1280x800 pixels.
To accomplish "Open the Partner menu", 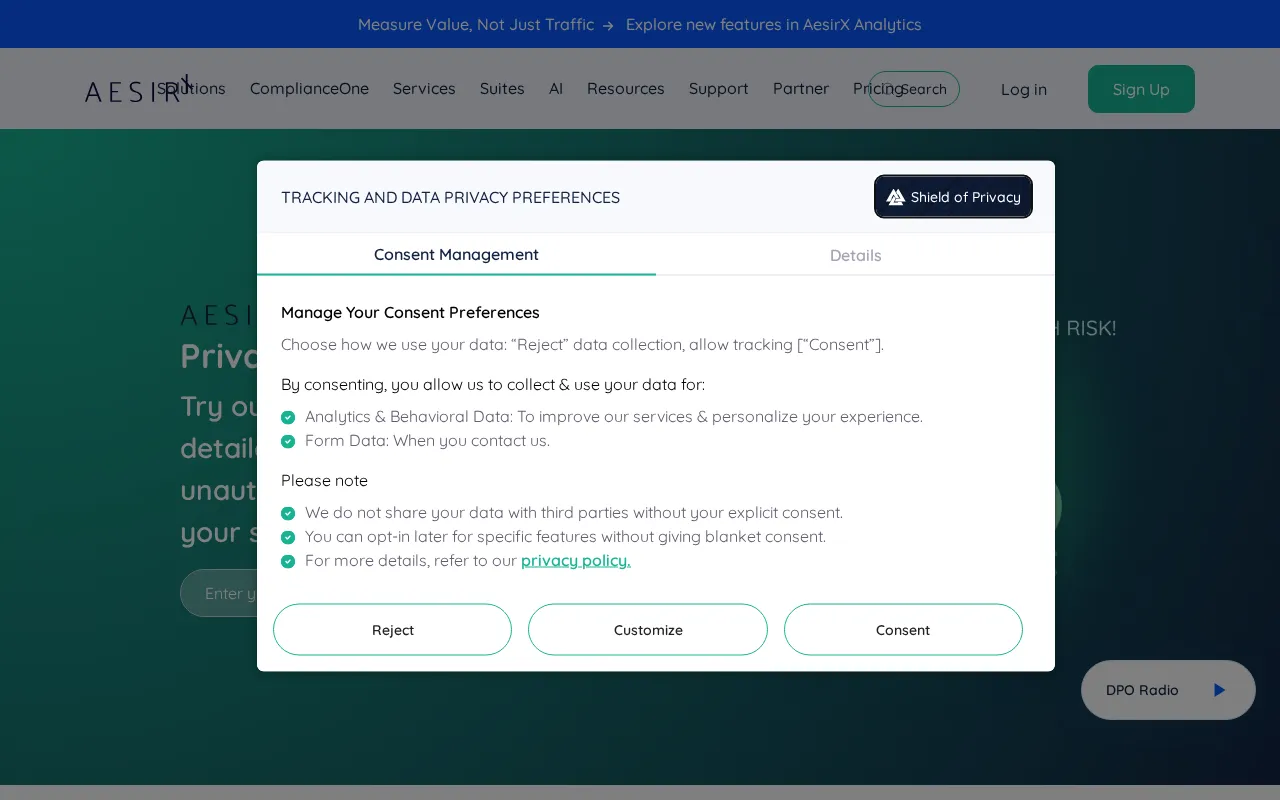I will 801,88.
